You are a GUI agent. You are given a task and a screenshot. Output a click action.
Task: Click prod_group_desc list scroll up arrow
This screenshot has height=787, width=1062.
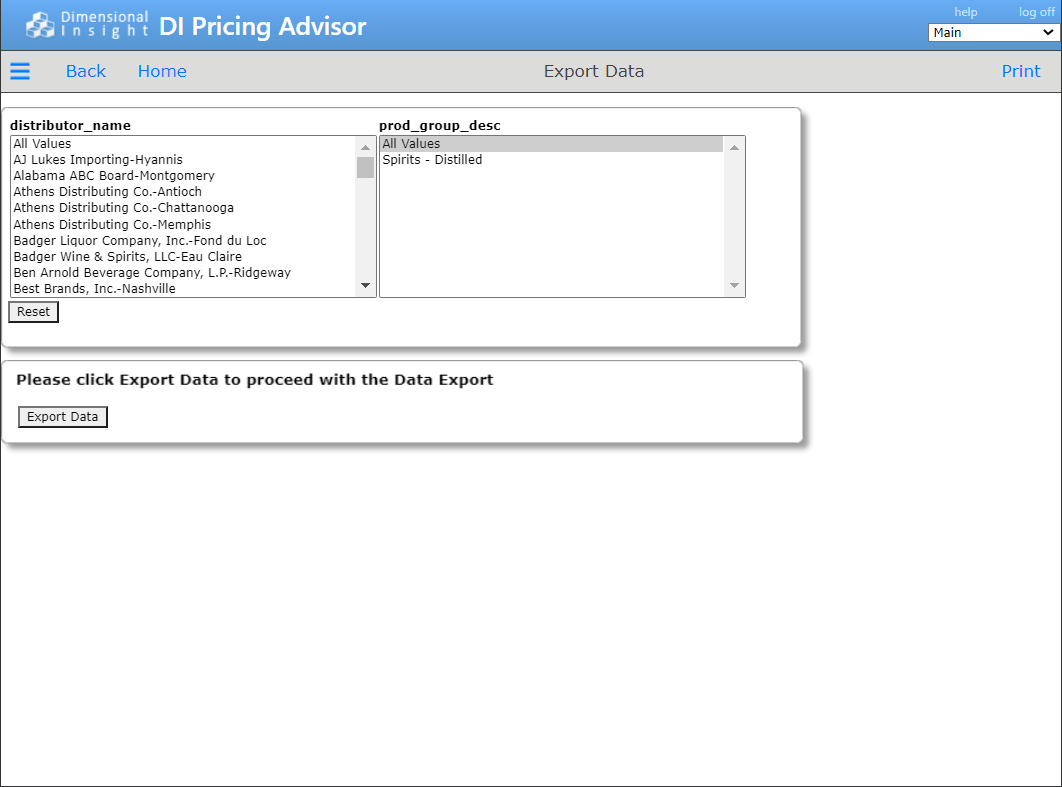734,147
